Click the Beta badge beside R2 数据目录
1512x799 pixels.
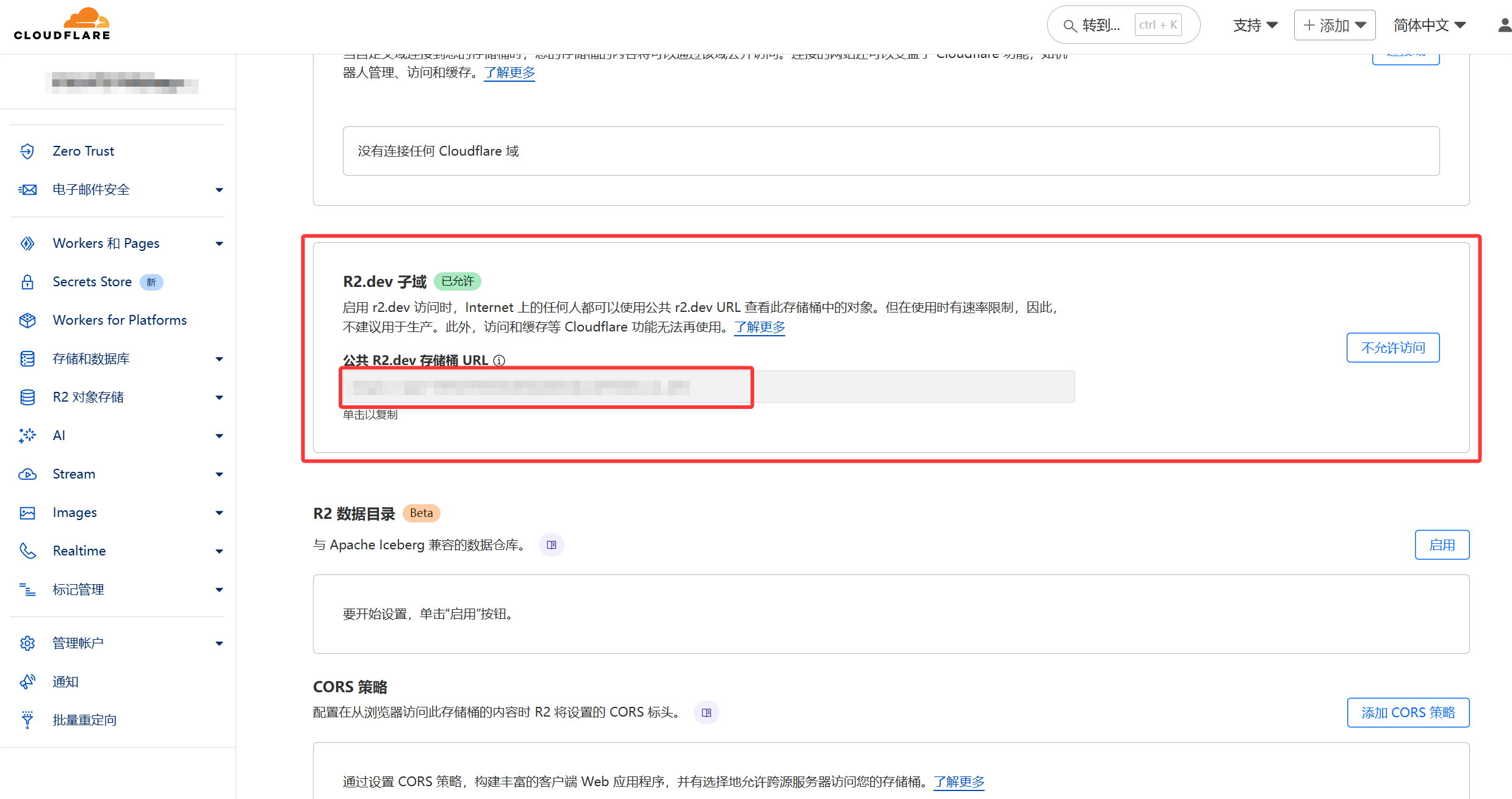pyautogui.click(x=421, y=513)
